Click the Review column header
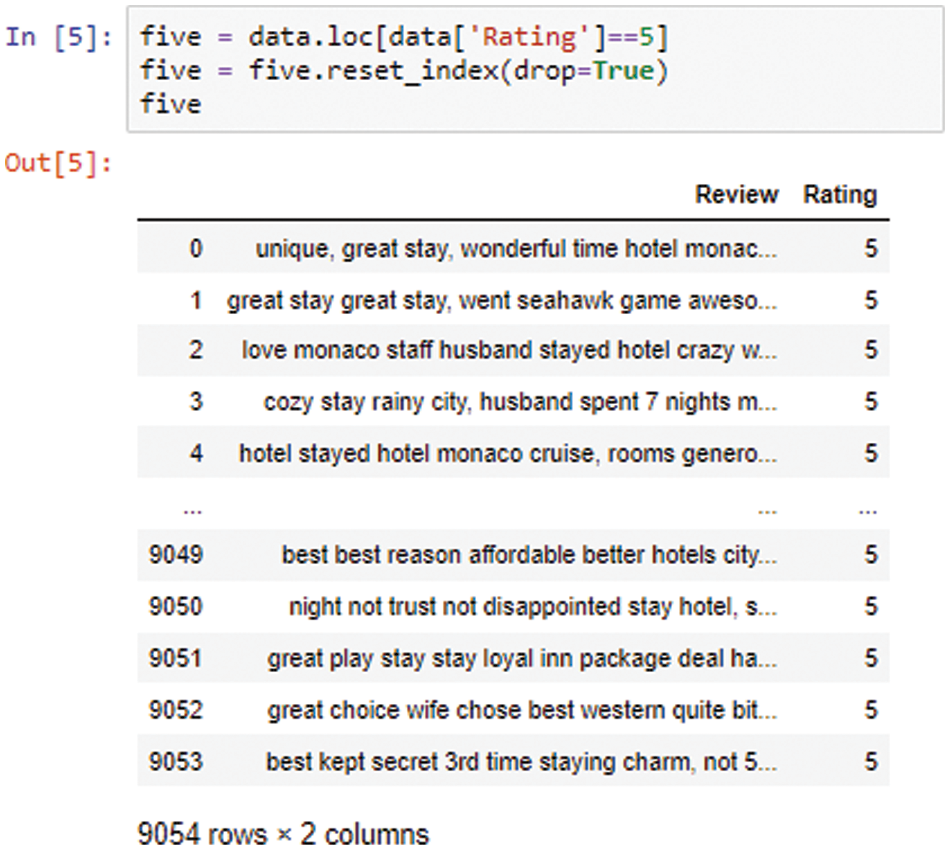 [x=737, y=195]
